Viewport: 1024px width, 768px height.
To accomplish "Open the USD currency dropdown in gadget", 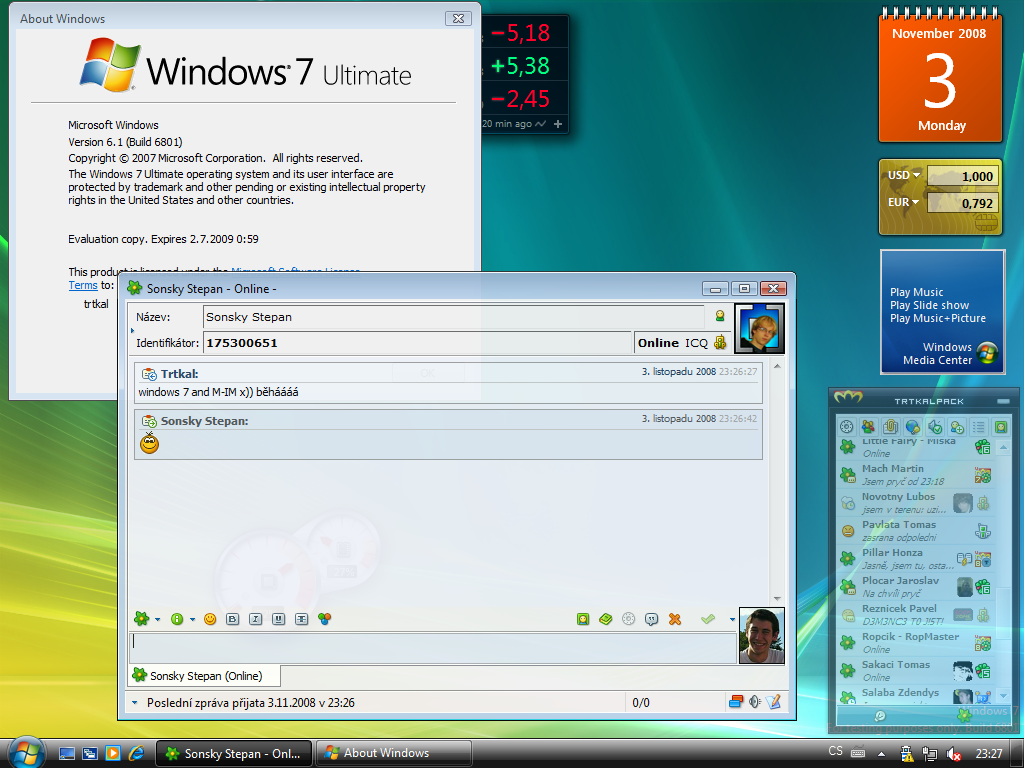I will (904, 175).
